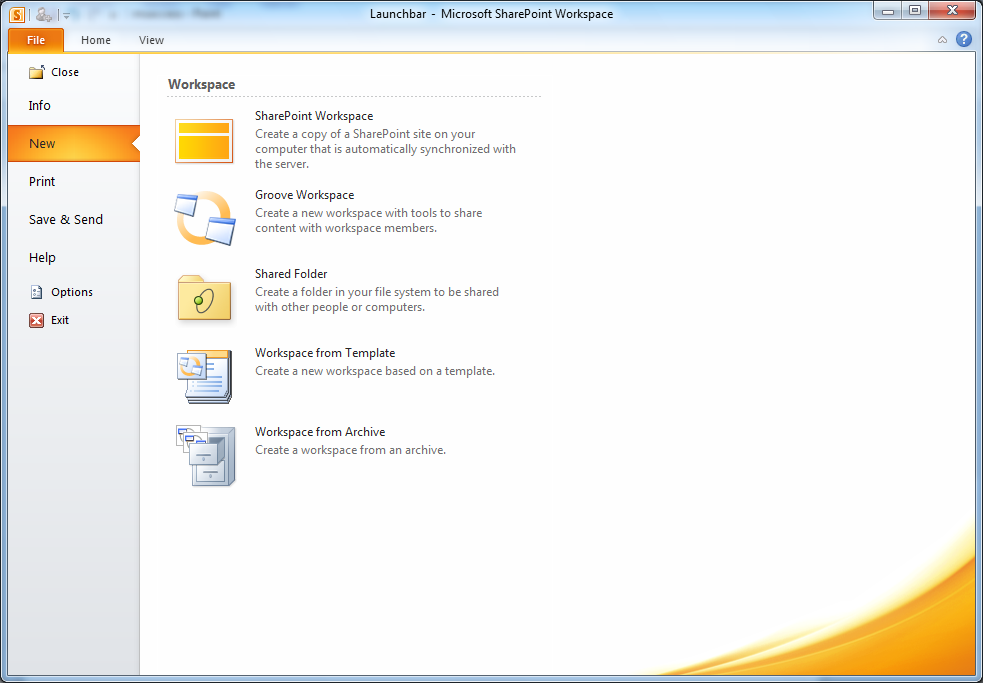
Task: Go to Save & Send section
Action: click(x=66, y=220)
